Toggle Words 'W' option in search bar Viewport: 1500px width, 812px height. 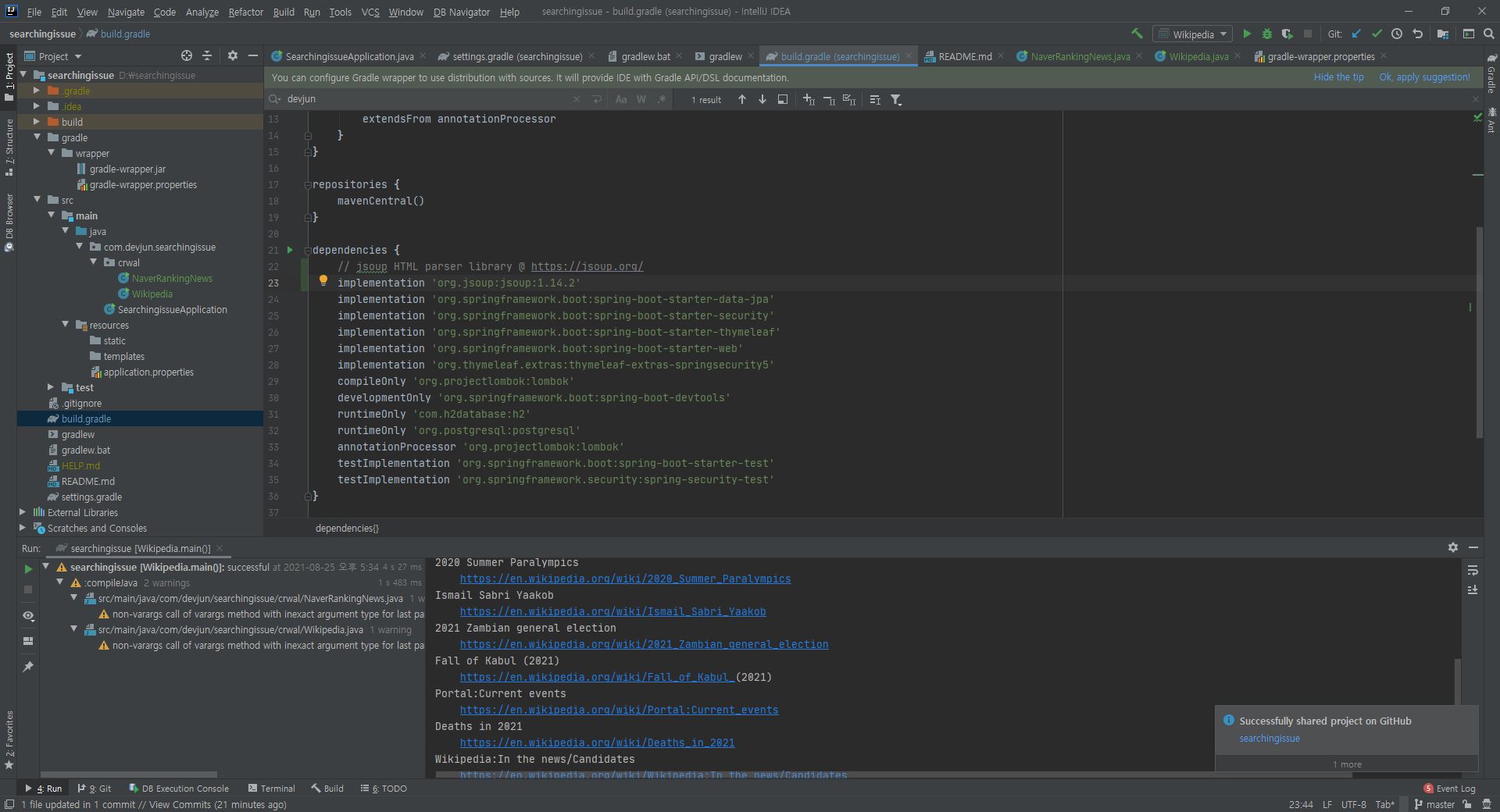[x=641, y=99]
